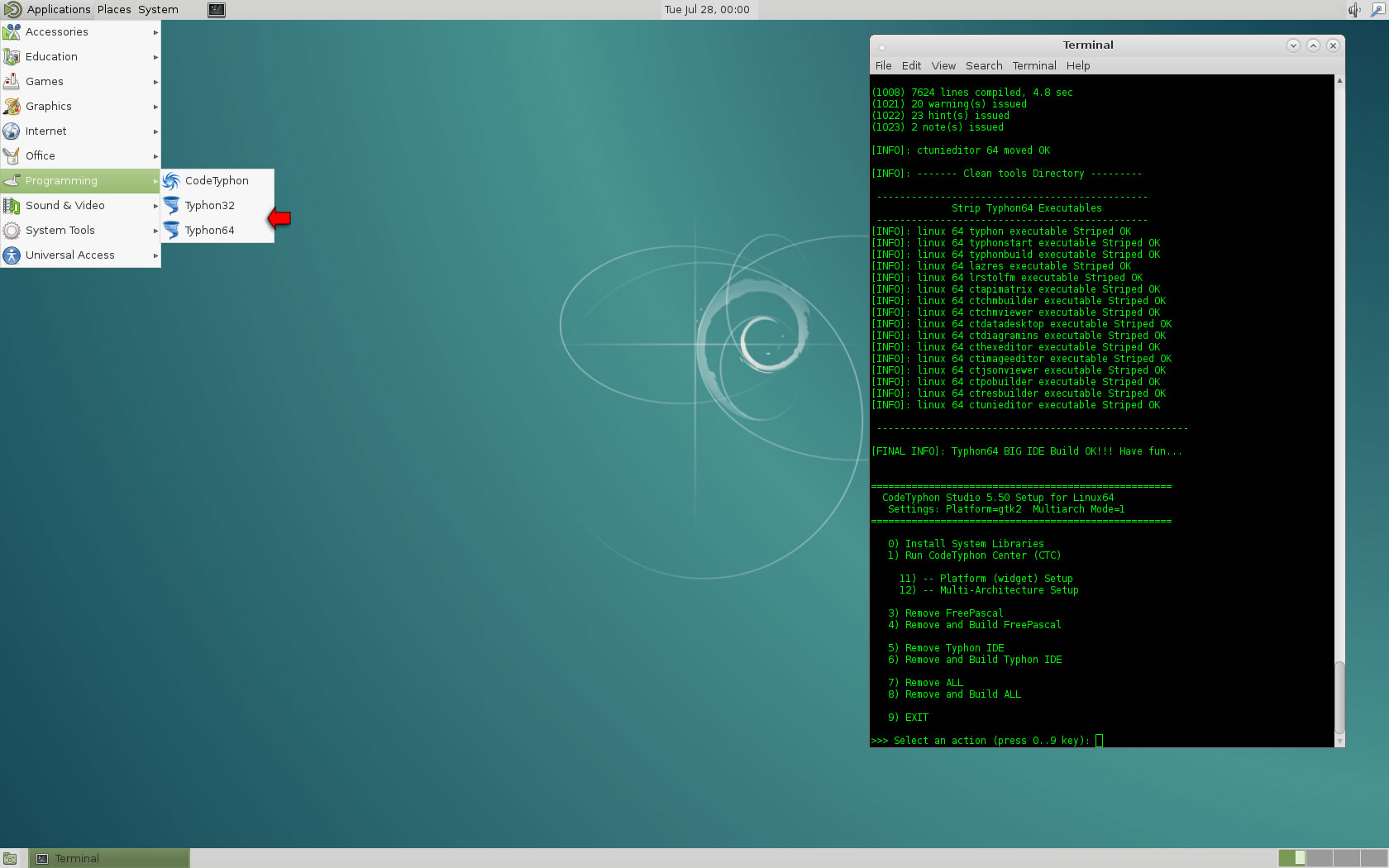This screenshot has height=868, width=1389.
Task: Click the Terminal window menu dot icon
Action: coord(882,47)
